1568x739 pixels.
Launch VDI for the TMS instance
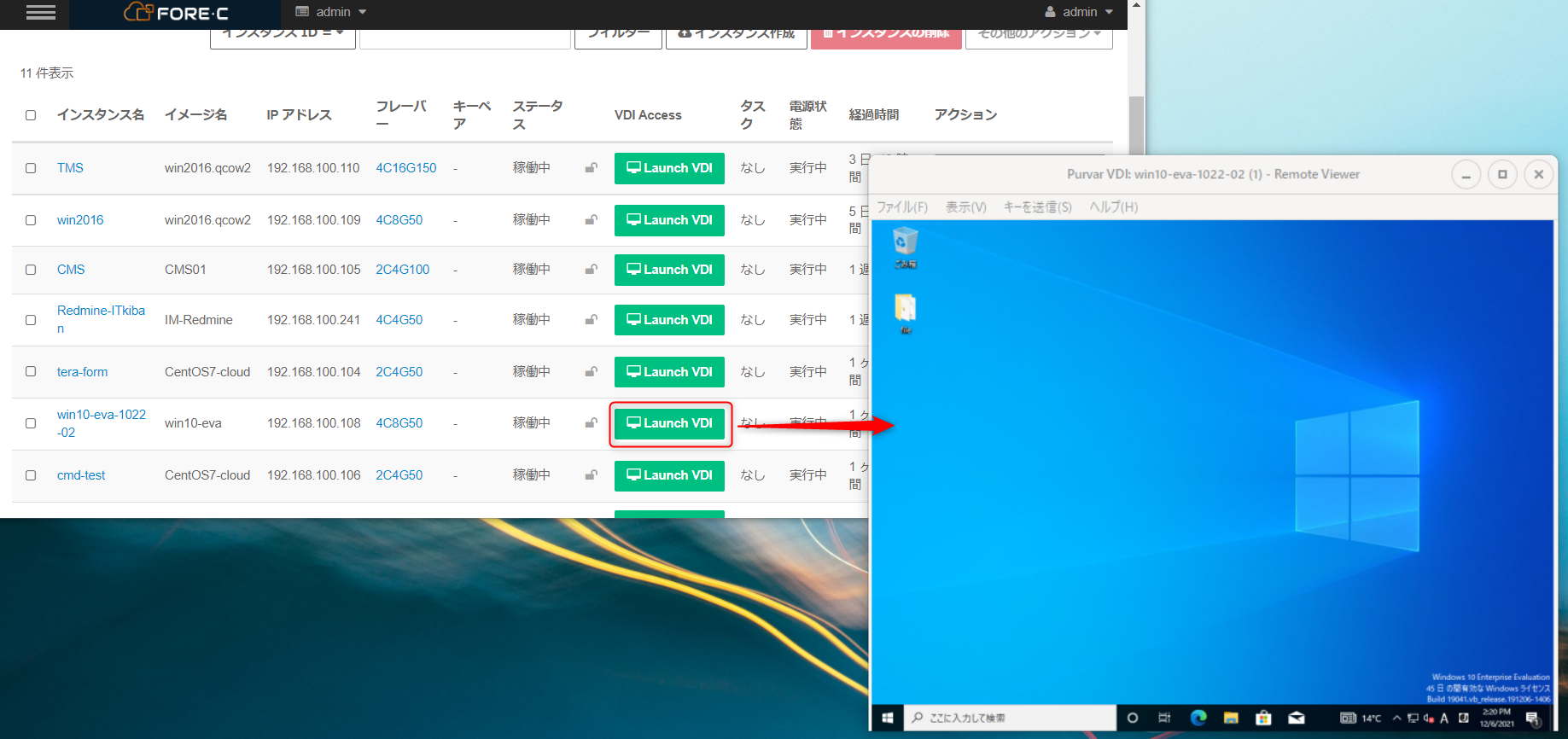click(669, 168)
